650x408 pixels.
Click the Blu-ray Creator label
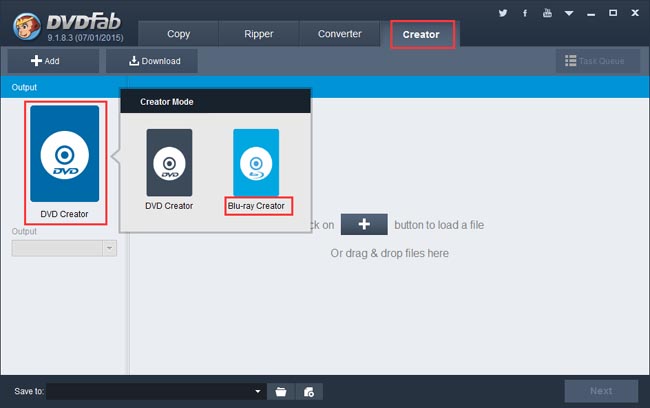point(257,206)
